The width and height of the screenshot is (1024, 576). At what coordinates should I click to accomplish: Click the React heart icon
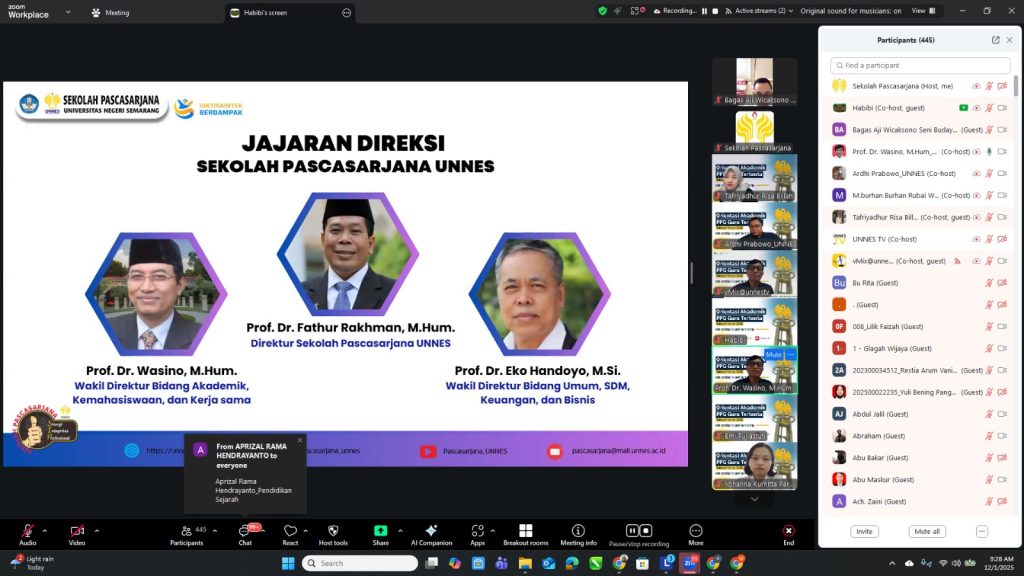click(x=290, y=531)
